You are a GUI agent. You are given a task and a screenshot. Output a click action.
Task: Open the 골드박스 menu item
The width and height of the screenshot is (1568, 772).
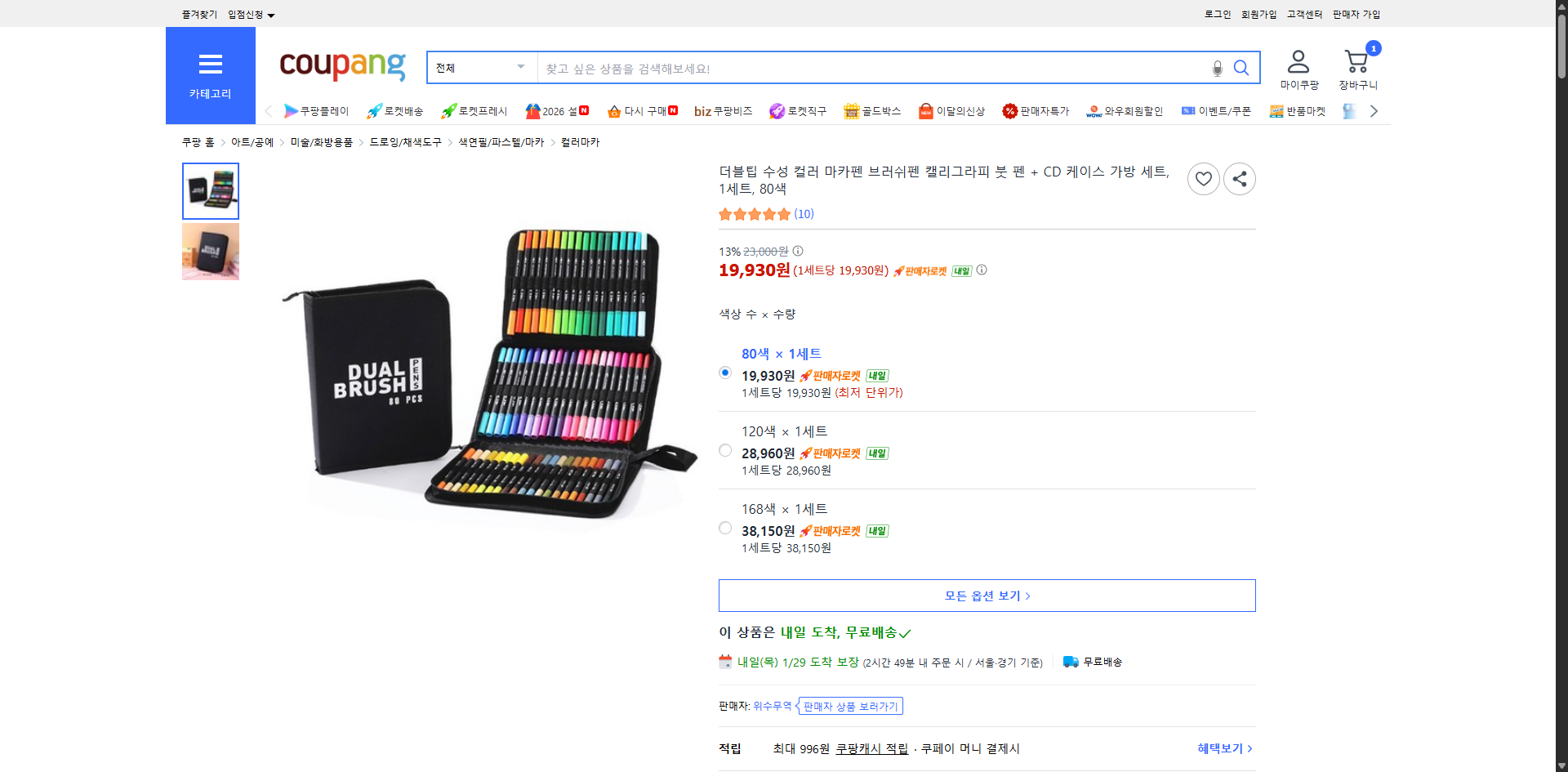(872, 110)
